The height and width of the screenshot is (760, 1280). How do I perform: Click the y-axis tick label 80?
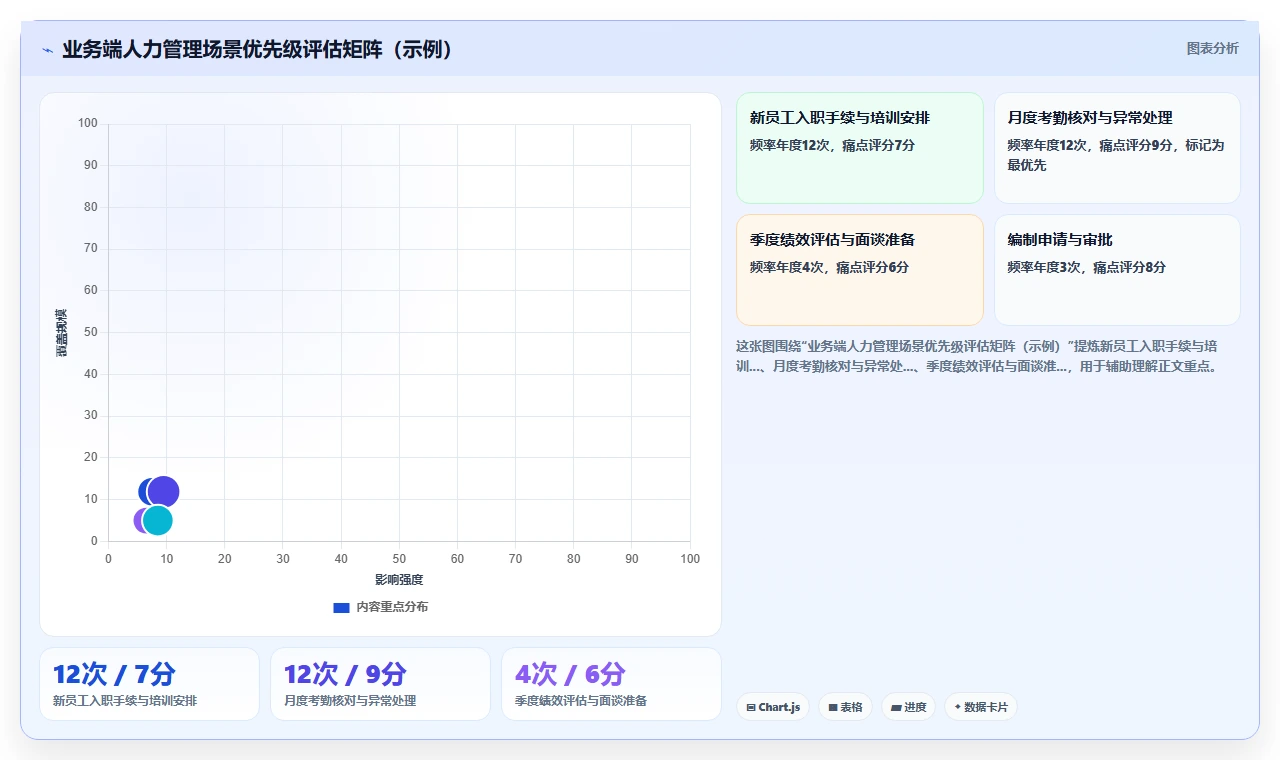pyautogui.click(x=90, y=207)
